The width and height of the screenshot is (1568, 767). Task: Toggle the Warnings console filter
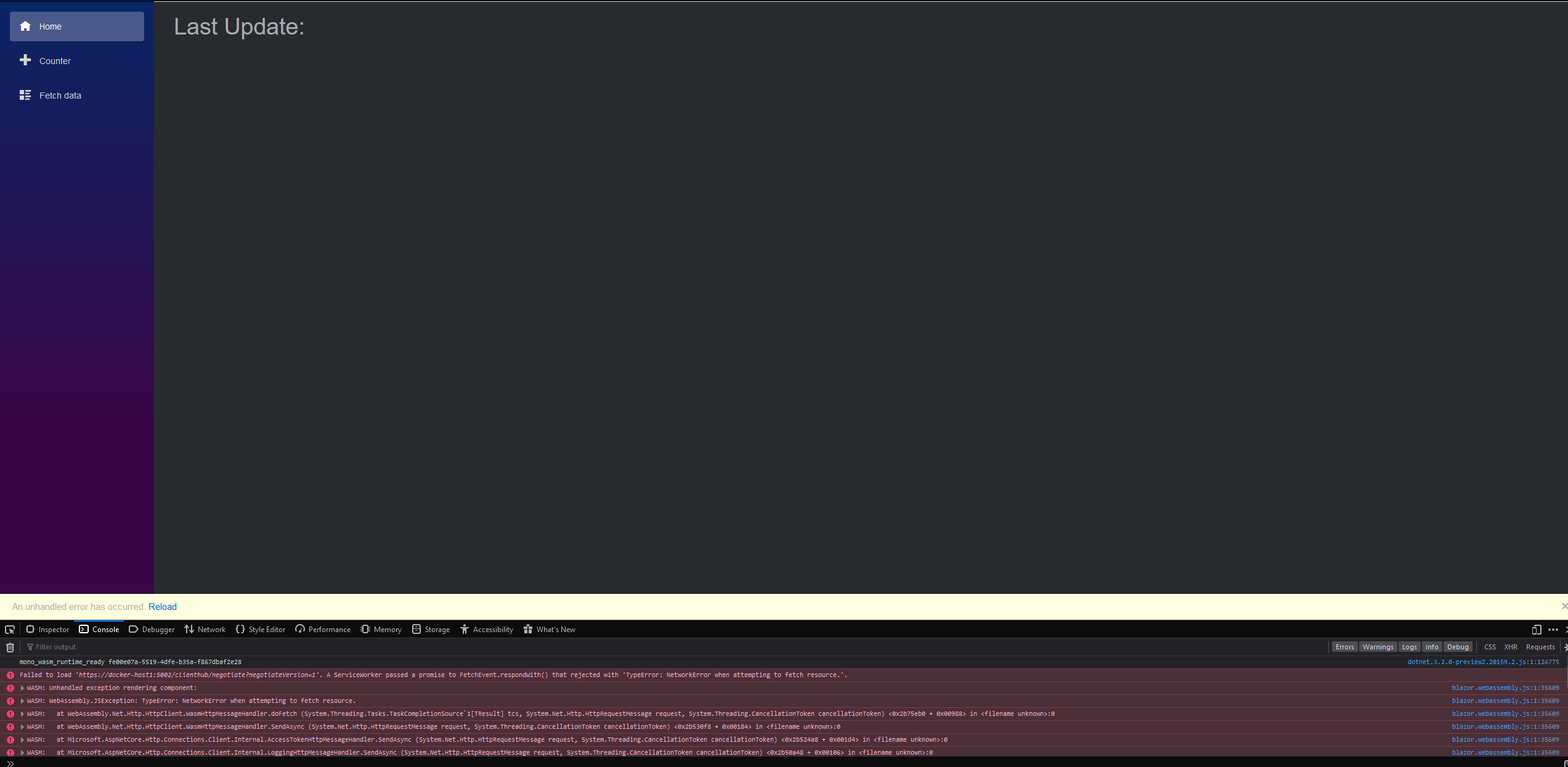tap(1378, 646)
